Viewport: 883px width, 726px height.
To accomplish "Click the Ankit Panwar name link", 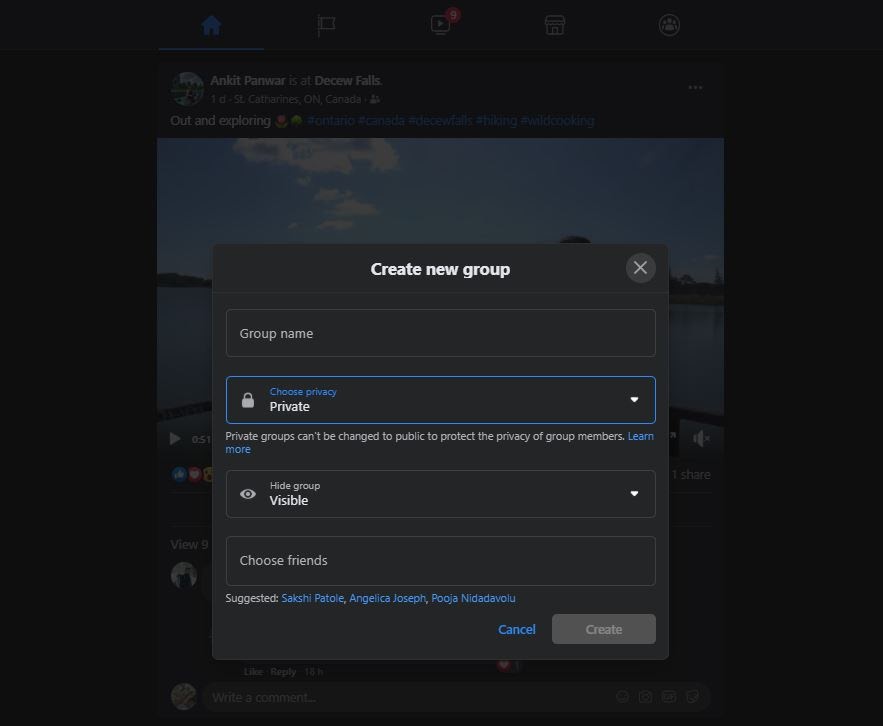I will (x=248, y=81).
